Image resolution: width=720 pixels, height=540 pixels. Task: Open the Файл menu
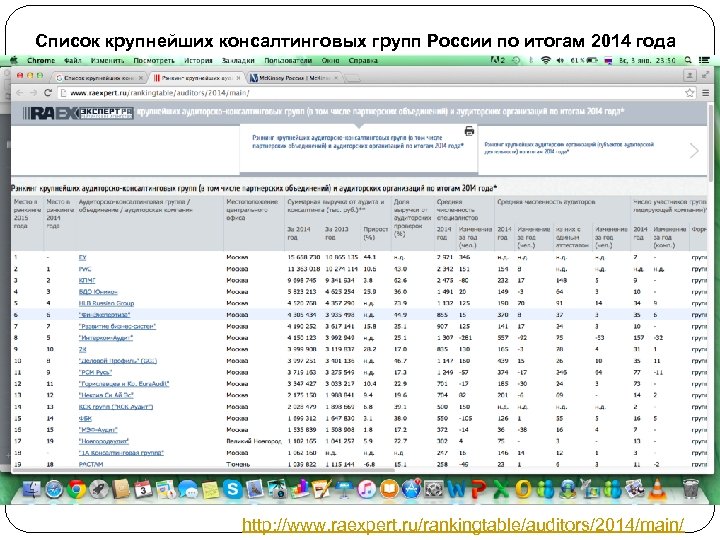pyautogui.click(x=73, y=60)
